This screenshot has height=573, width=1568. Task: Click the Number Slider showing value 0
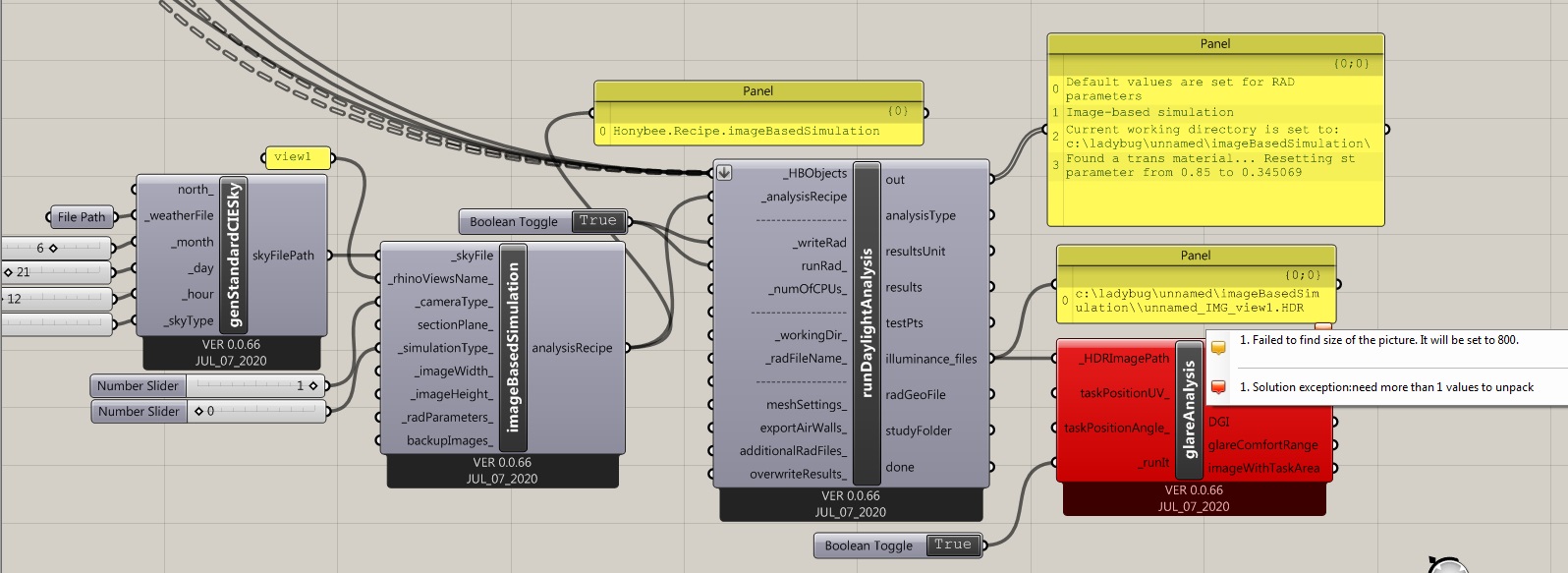208,411
